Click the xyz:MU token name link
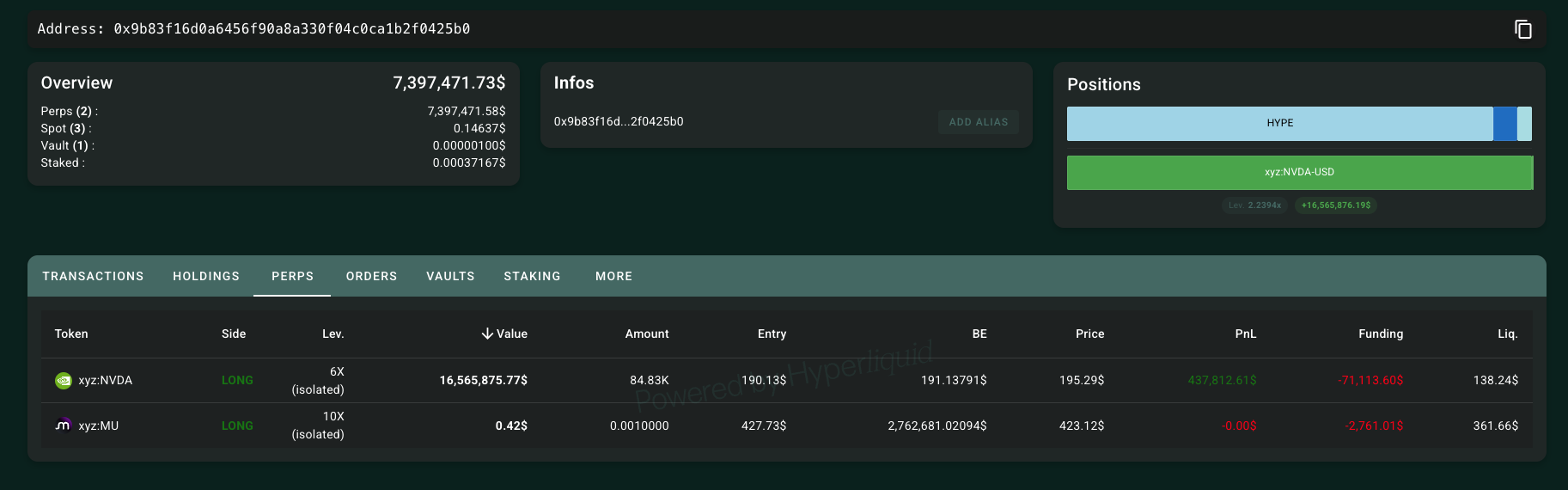 [x=99, y=426]
